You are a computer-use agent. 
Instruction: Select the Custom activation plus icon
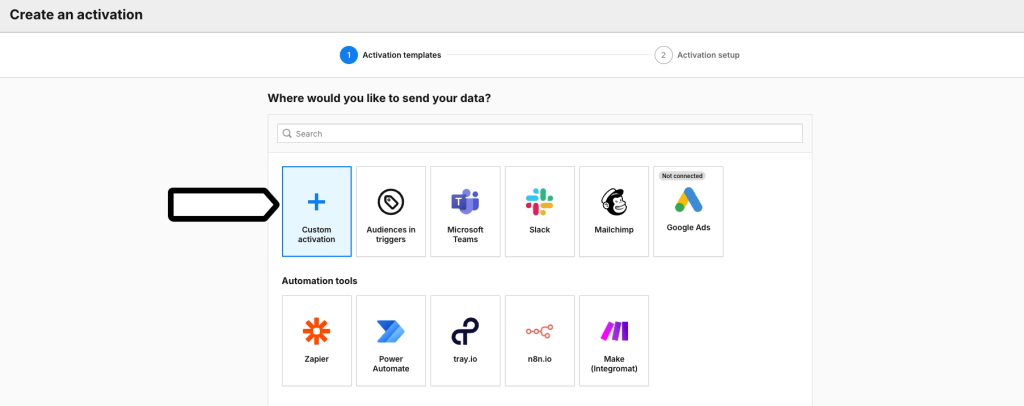316,202
